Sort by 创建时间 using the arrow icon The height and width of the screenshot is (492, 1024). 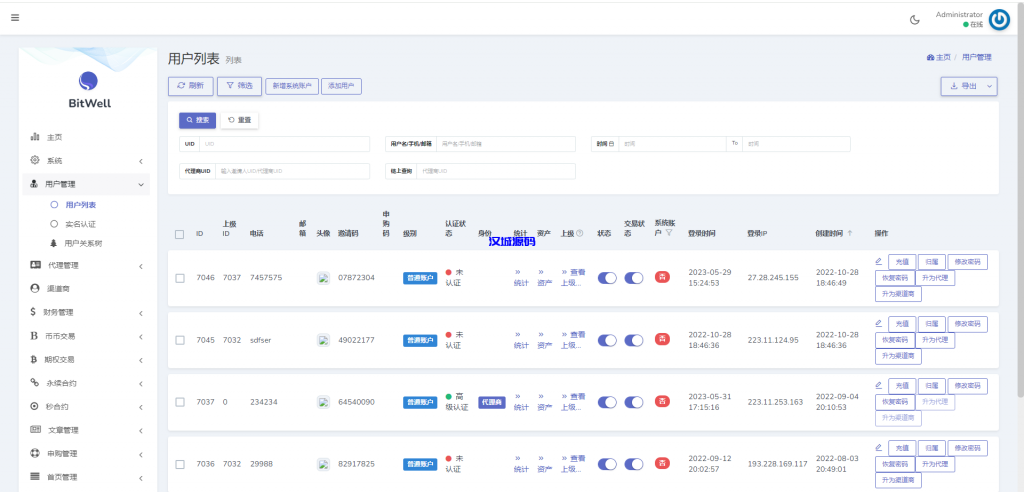tap(851, 233)
